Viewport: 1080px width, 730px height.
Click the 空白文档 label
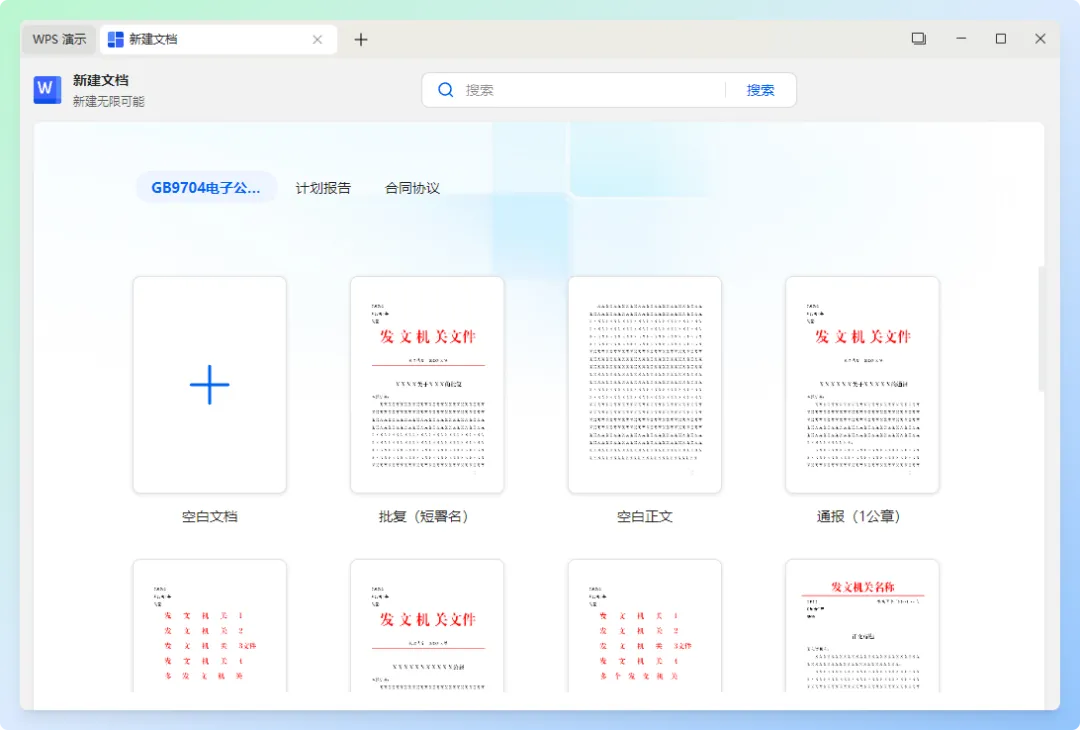click(209, 516)
